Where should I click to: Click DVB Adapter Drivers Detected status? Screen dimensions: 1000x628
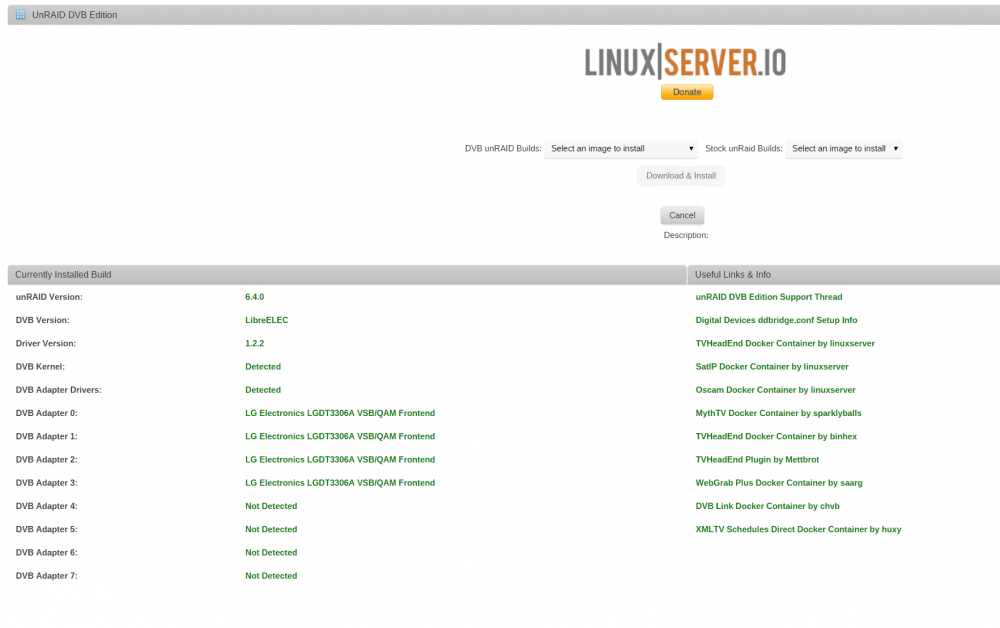coord(263,390)
